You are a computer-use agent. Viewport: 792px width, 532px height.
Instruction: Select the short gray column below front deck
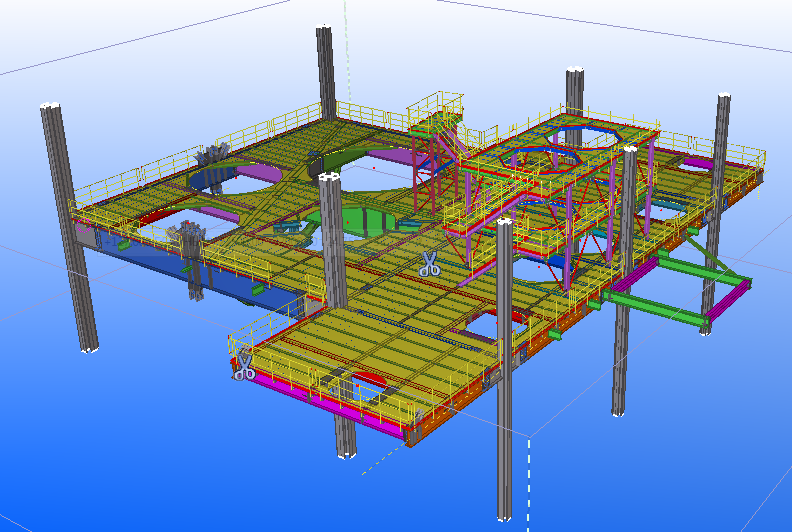344,435
